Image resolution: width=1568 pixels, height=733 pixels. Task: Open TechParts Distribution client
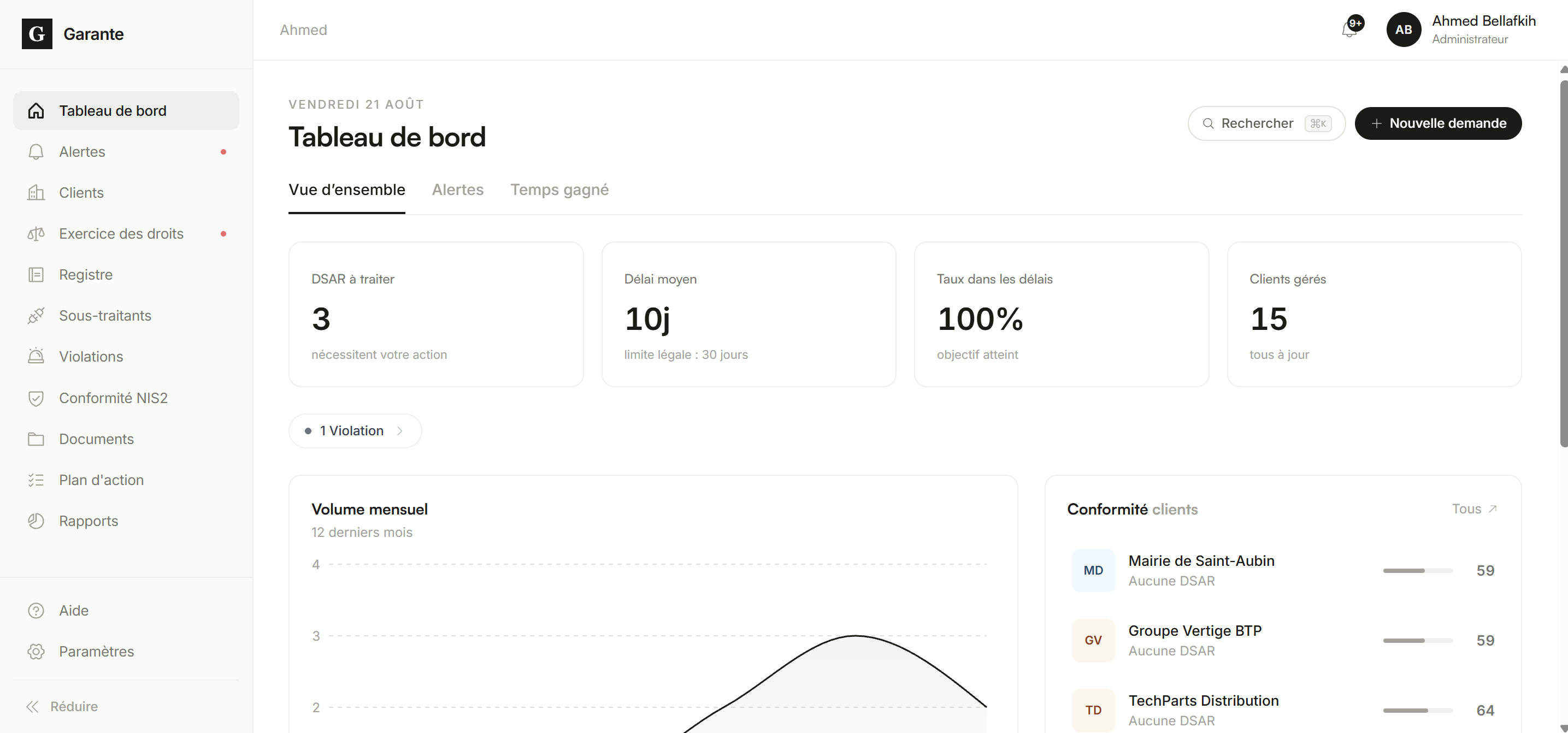(x=1282, y=711)
